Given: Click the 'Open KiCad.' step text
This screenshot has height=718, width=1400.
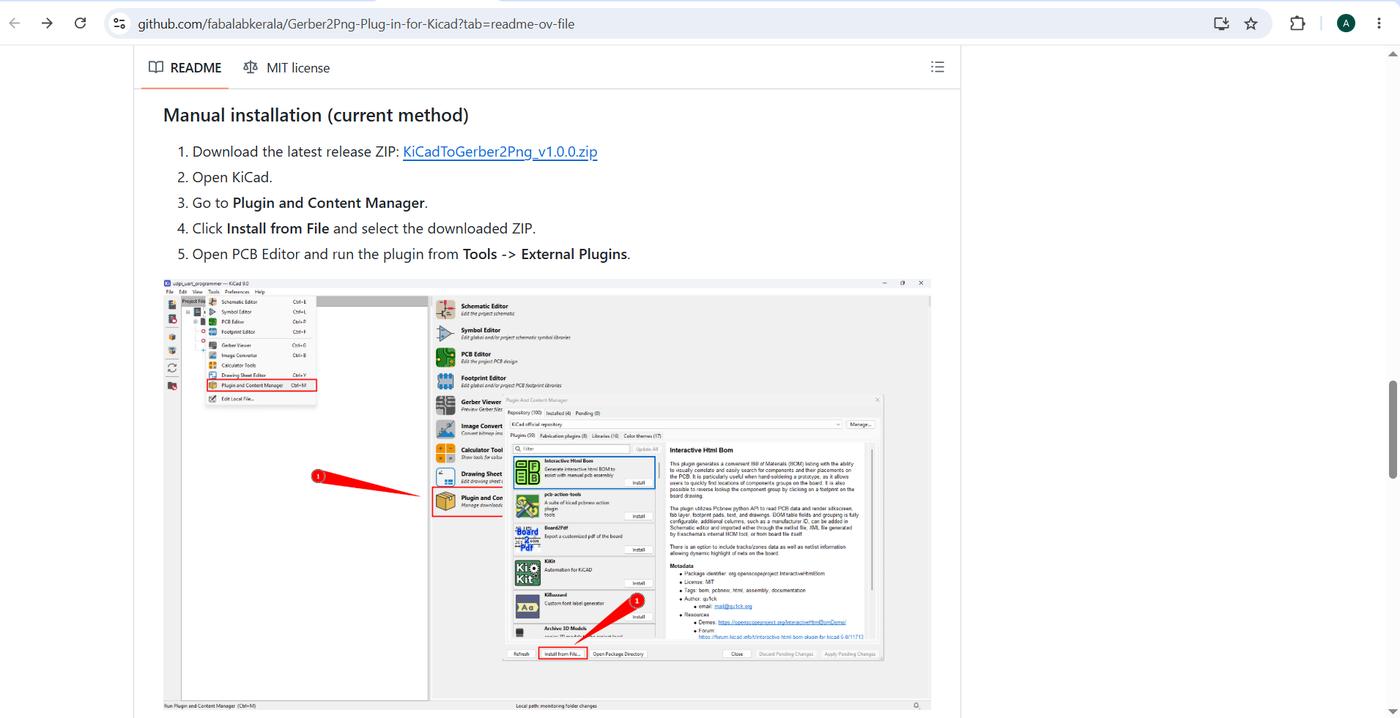Looking at the screenshot, I should [x=232, y=177].
